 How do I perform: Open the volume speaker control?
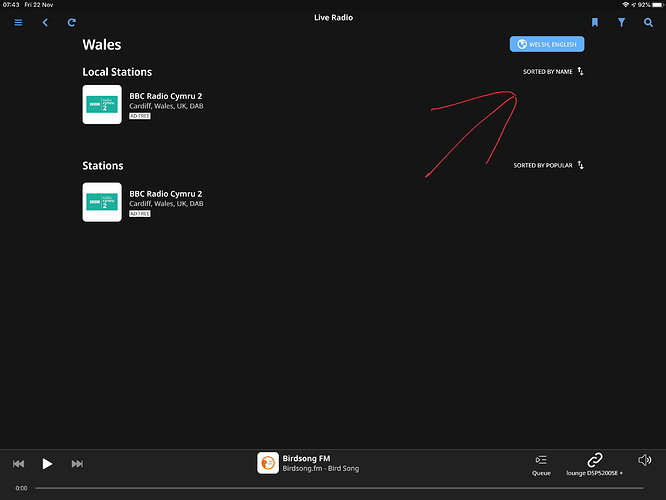point(644,460)
